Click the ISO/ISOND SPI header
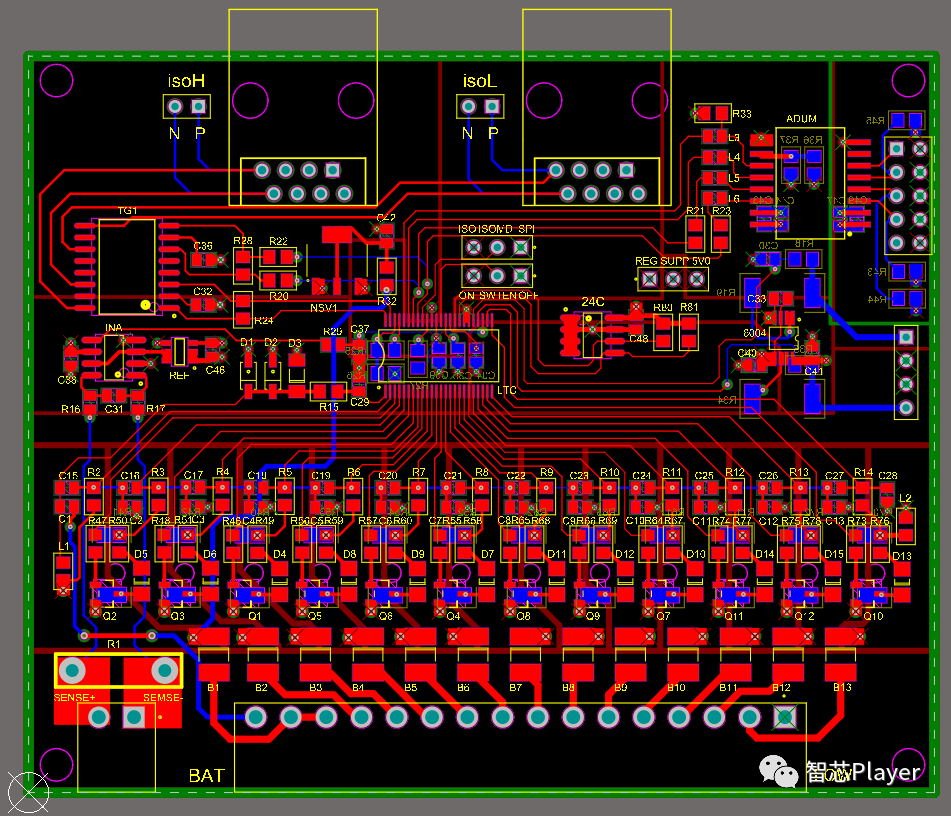 [495, 247]
